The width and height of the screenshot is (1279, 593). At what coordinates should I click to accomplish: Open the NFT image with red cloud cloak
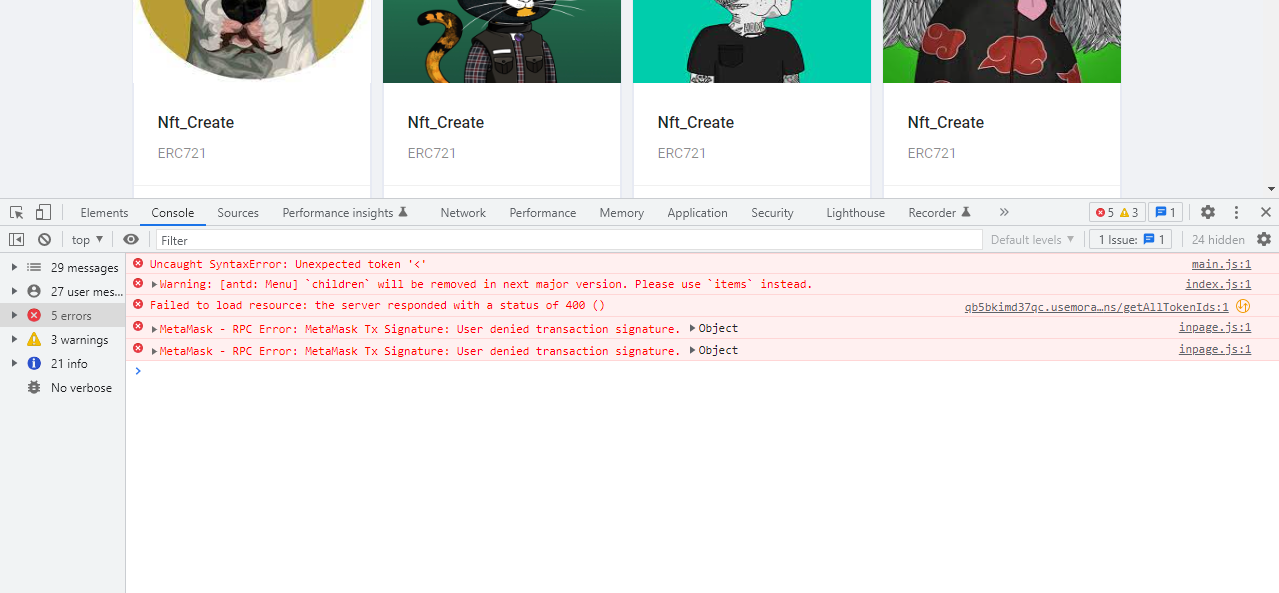(1002, 41)
